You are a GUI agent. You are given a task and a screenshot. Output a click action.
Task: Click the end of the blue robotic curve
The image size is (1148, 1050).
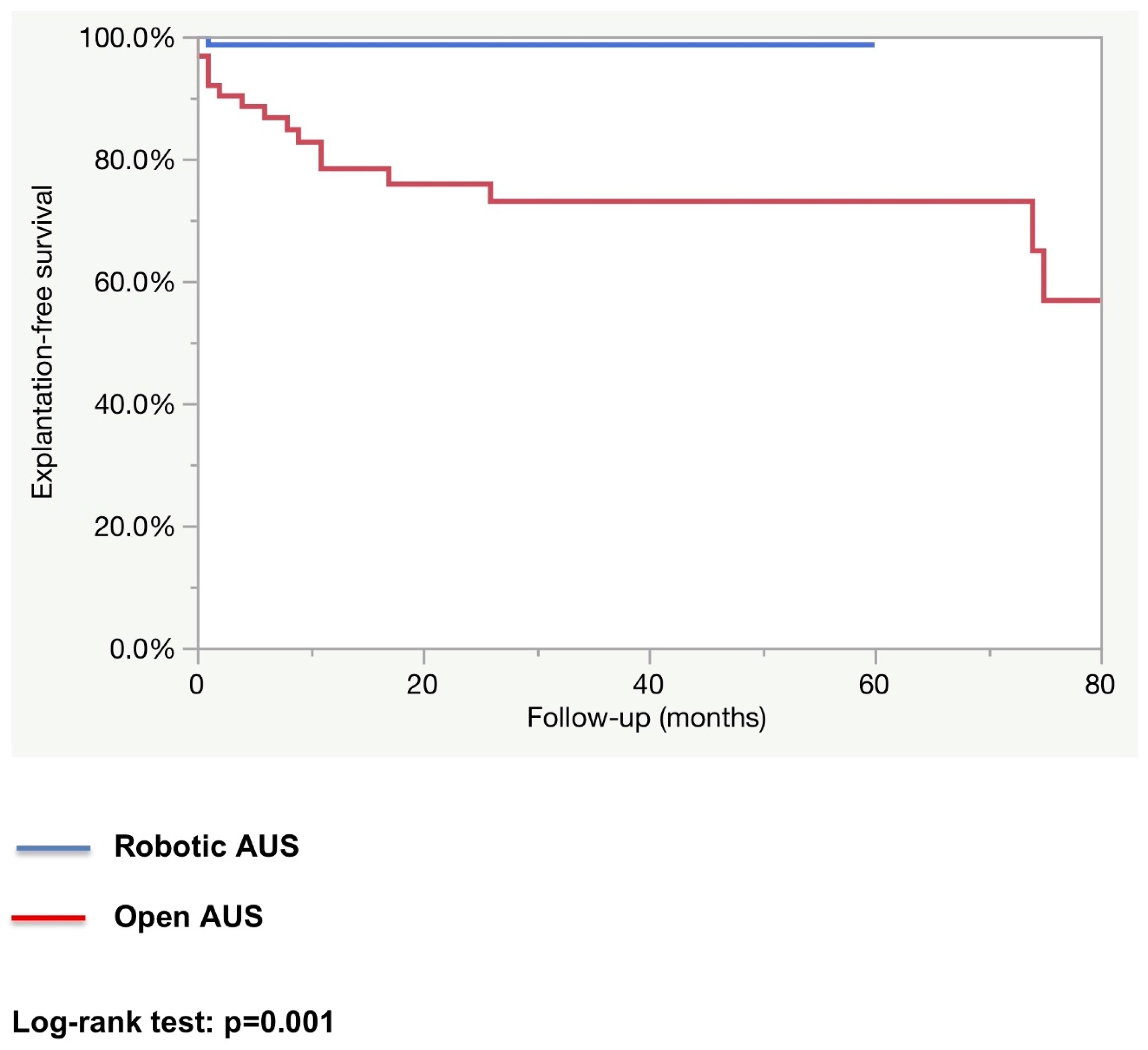click(x=873, y=44)
